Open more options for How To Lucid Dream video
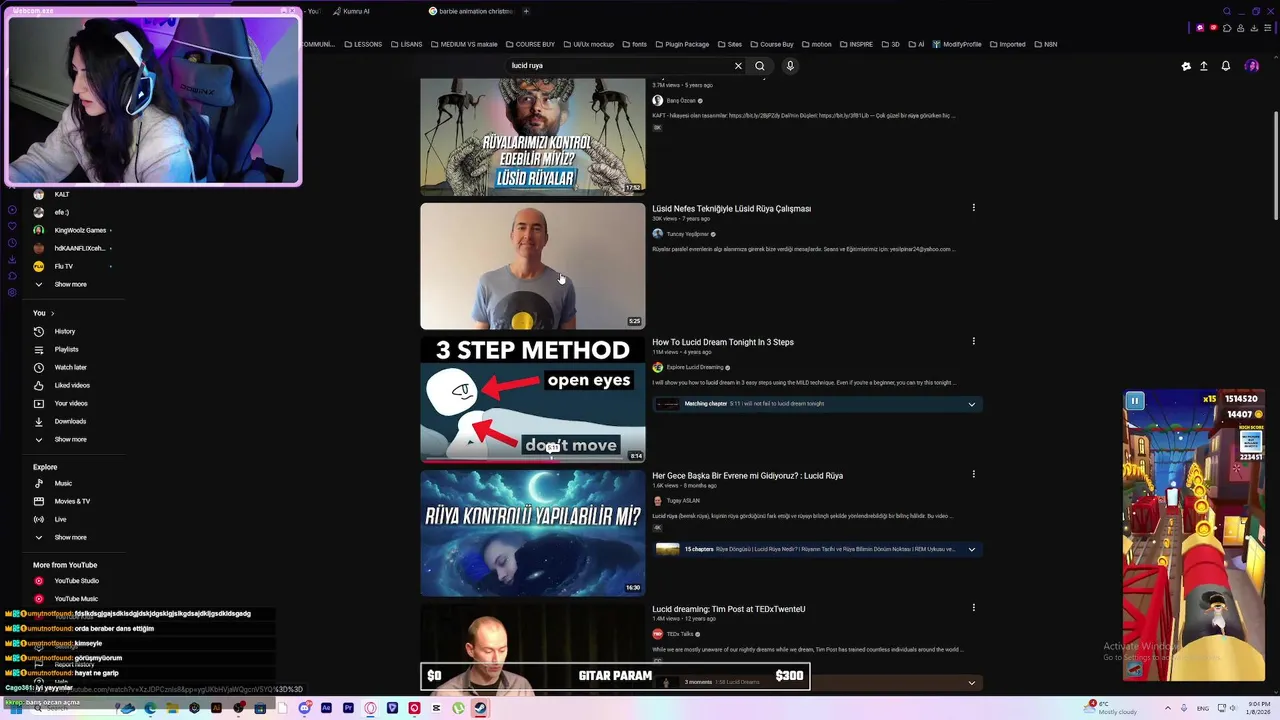The height and width of the screenshot is (720, 1280). point(973,341)
